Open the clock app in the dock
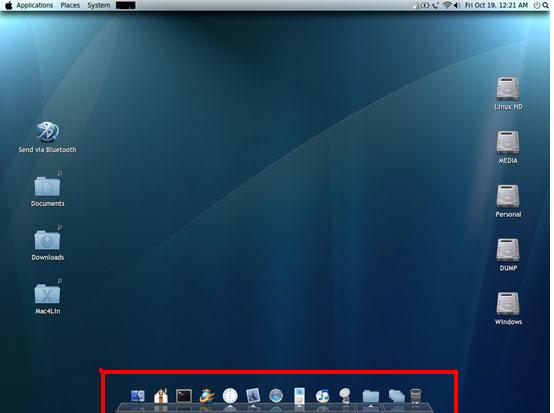This screenshot has height=413, width=554. [x=230, y=396]
